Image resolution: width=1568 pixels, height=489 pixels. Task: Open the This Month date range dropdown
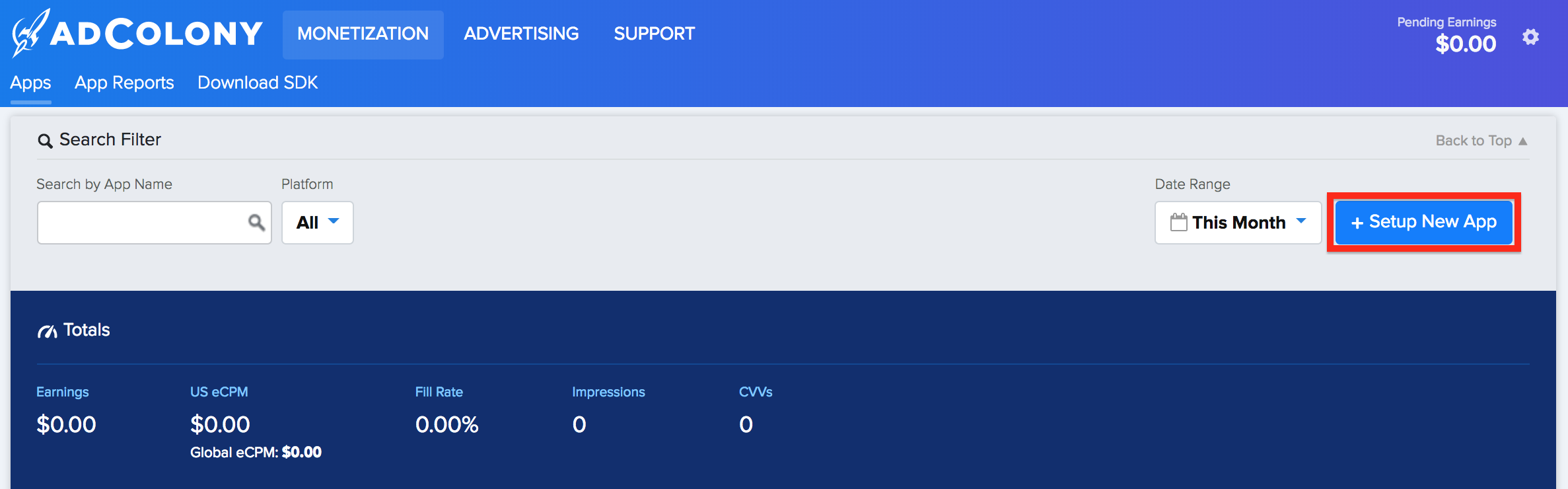pos(1238,223)
